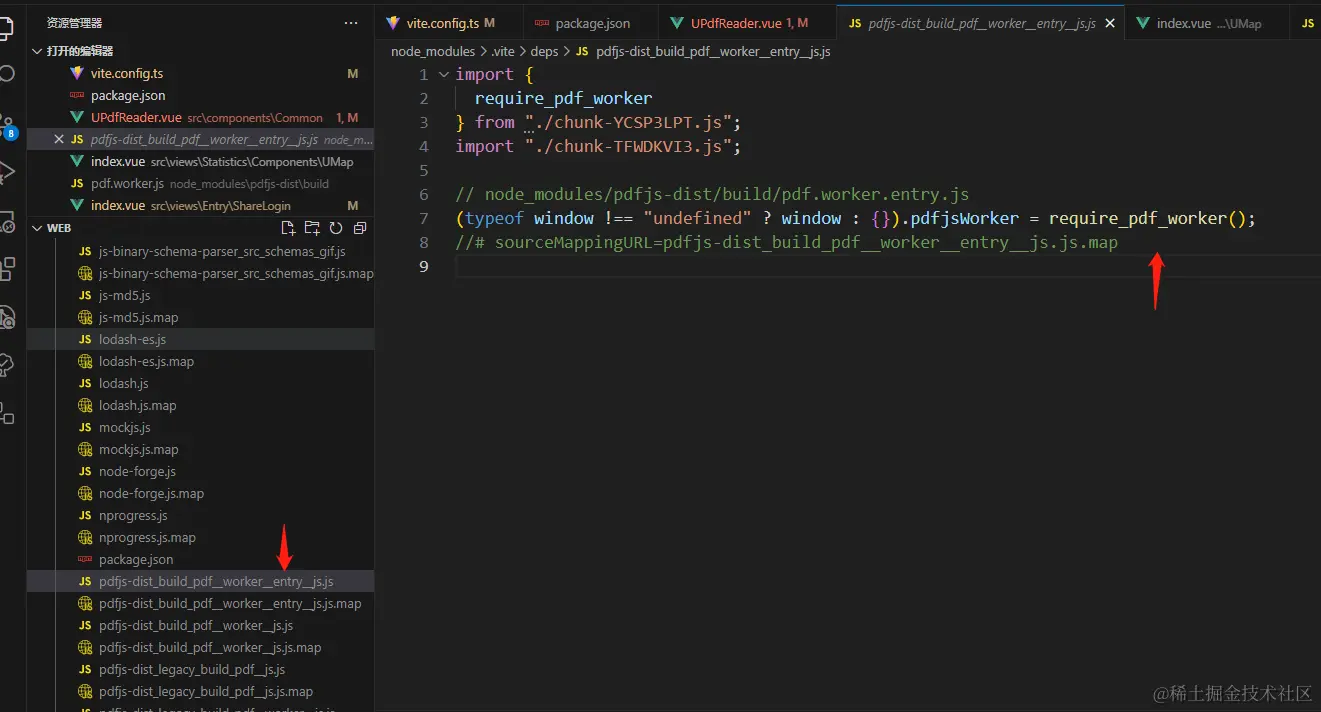Open pdfjs-dist_legacy_build_pdf__js.js.map in file tree
The width and height of the screenshot is (1321, 712).
point(200,691)
